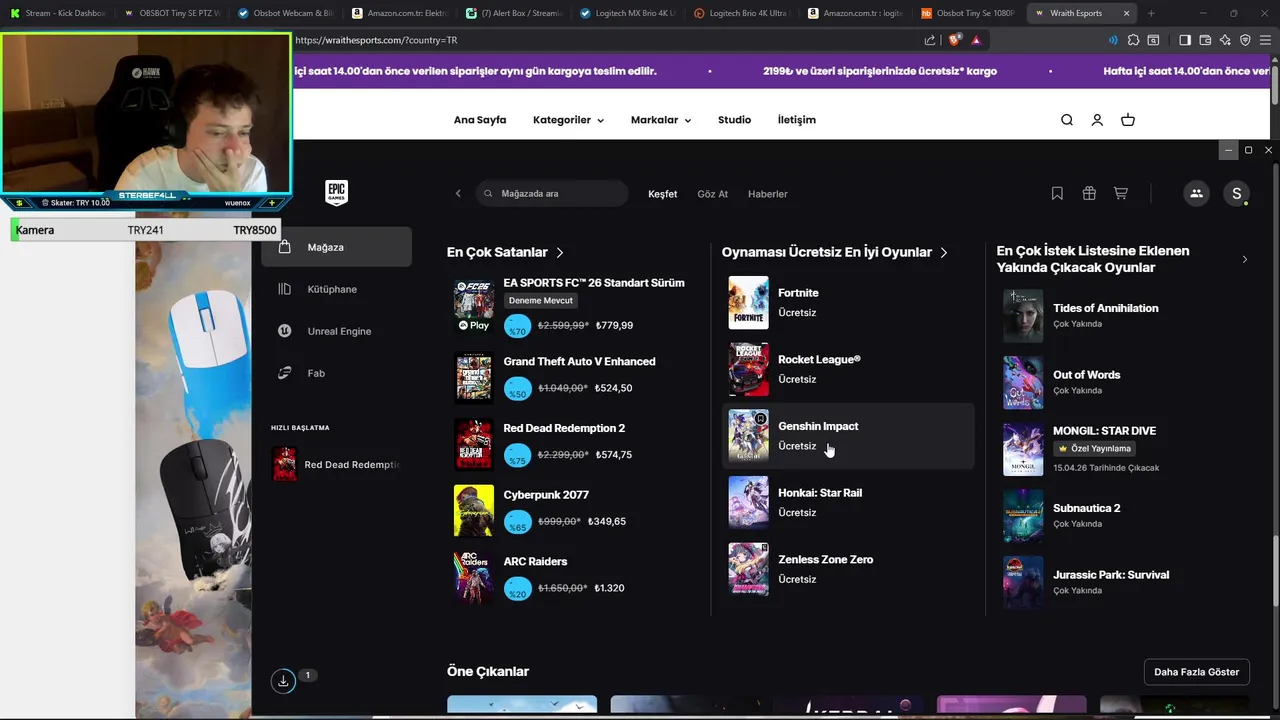The image size is (1280, 720).
Task: Open the Wraith Esports account icon
Action: (1097, 120)
